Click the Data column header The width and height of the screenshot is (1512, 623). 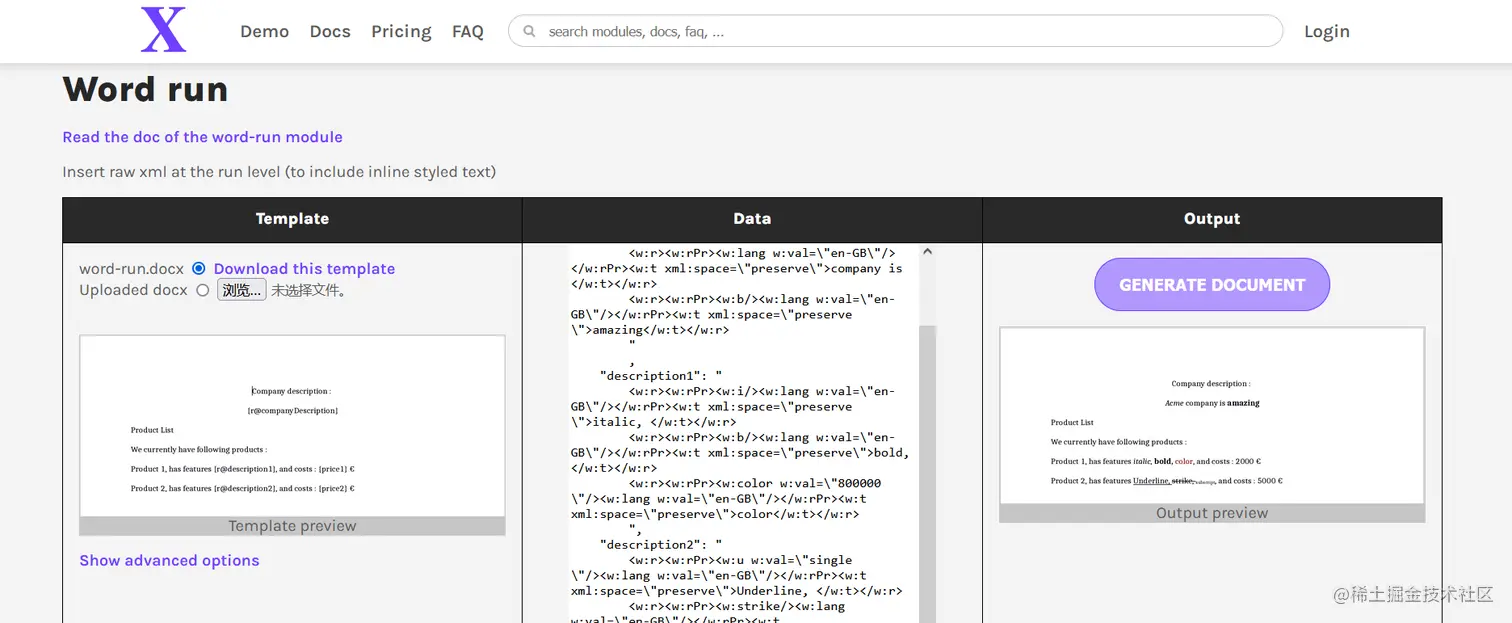click(x=752, y=219)
